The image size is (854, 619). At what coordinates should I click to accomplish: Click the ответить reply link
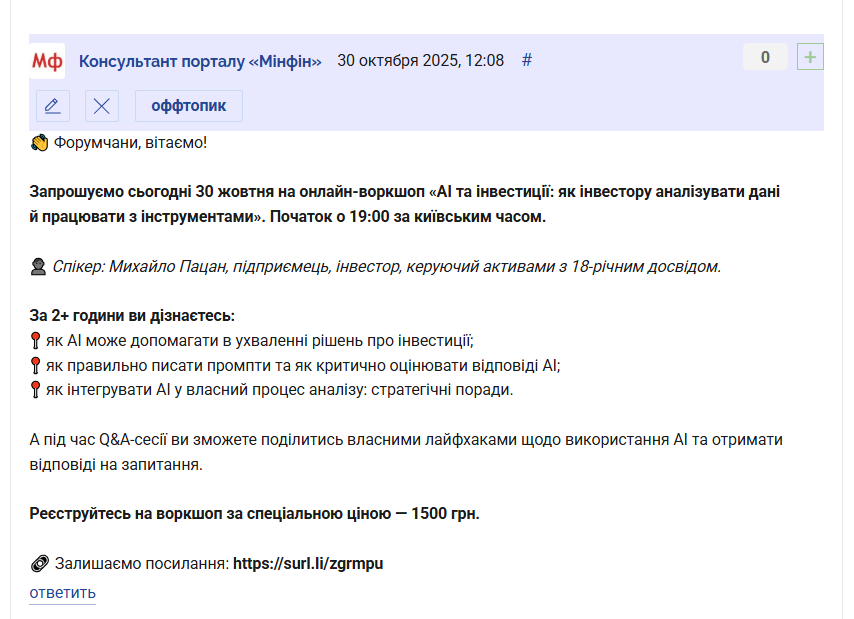coord(62,593)
